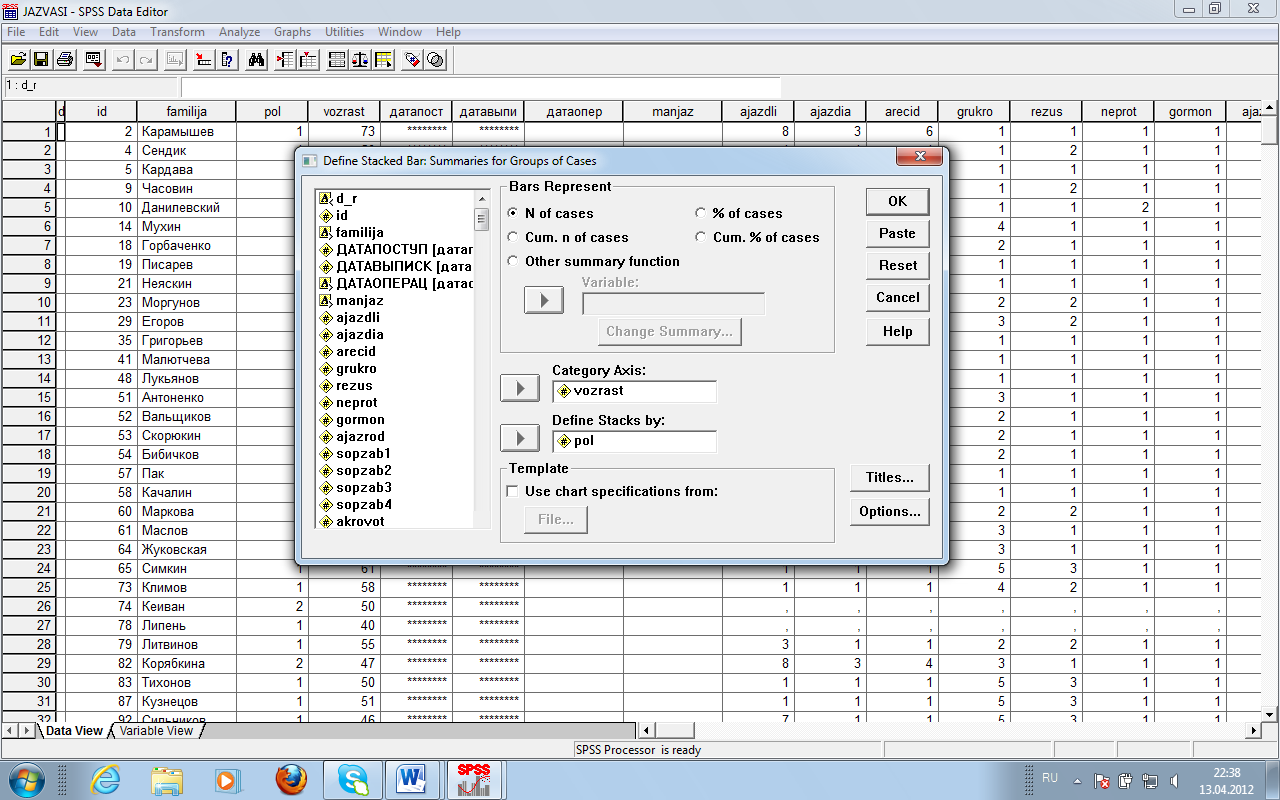
Task: Open Firefox from the taskbar
Action: (x=291, y=779)
